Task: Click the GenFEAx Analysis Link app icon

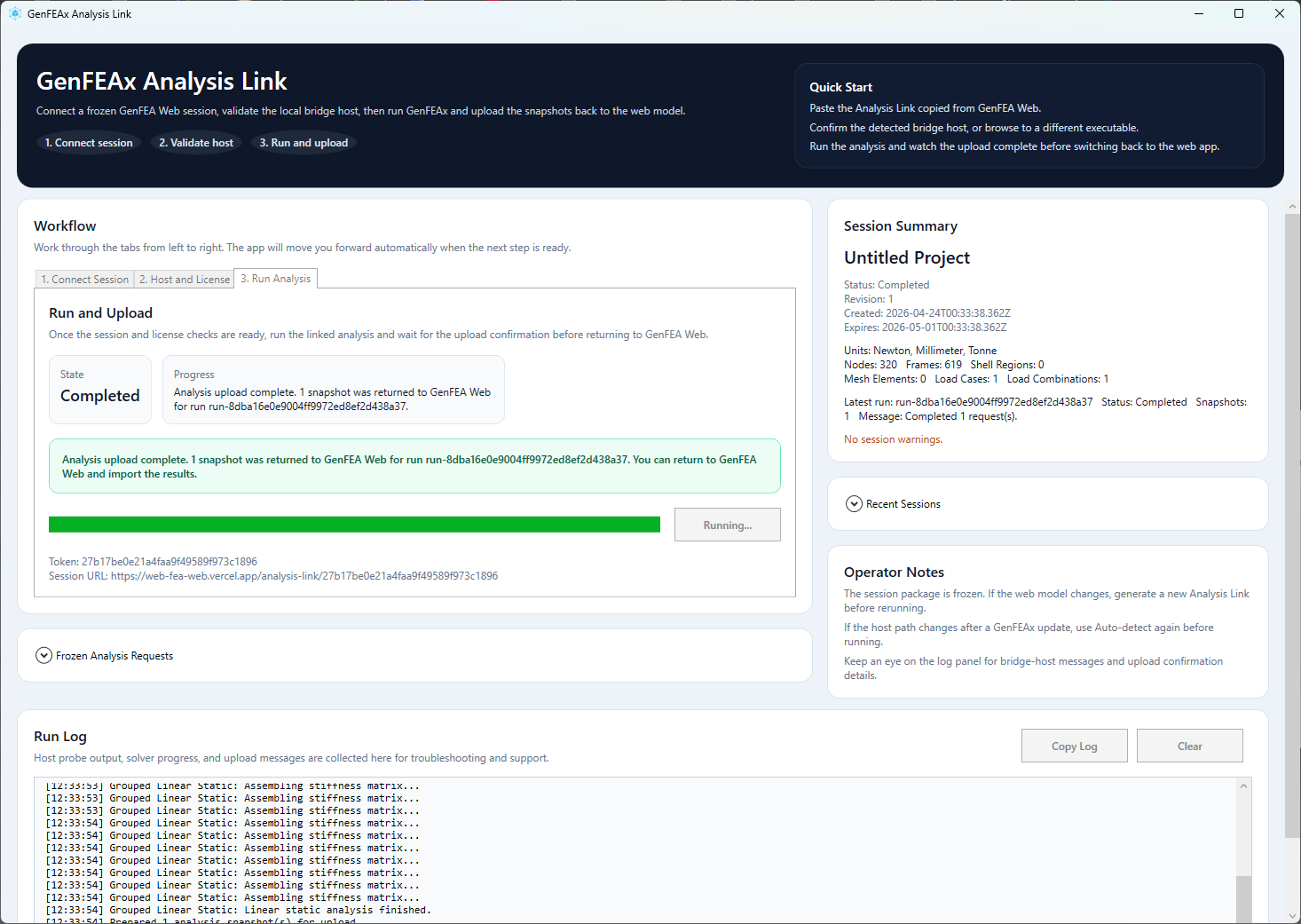Action: [x=14, y=13]
